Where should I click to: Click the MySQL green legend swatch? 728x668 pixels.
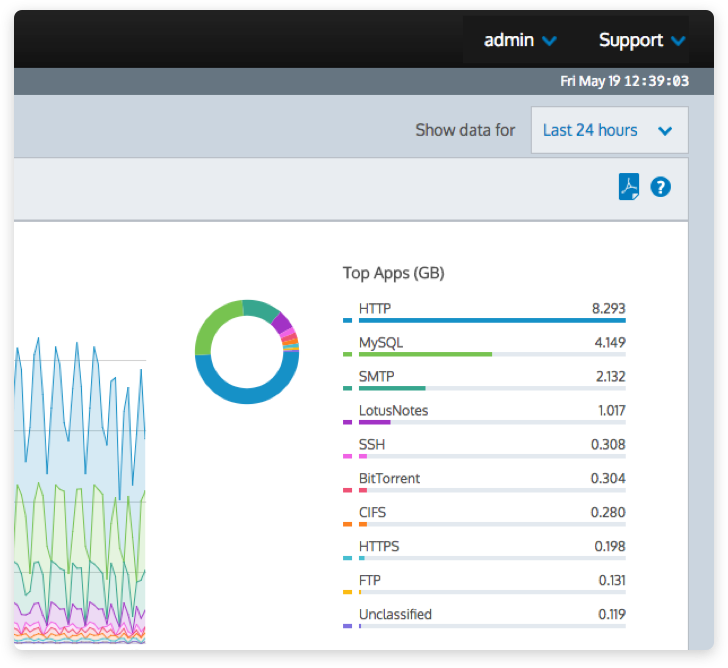click(x=347, y=355)
